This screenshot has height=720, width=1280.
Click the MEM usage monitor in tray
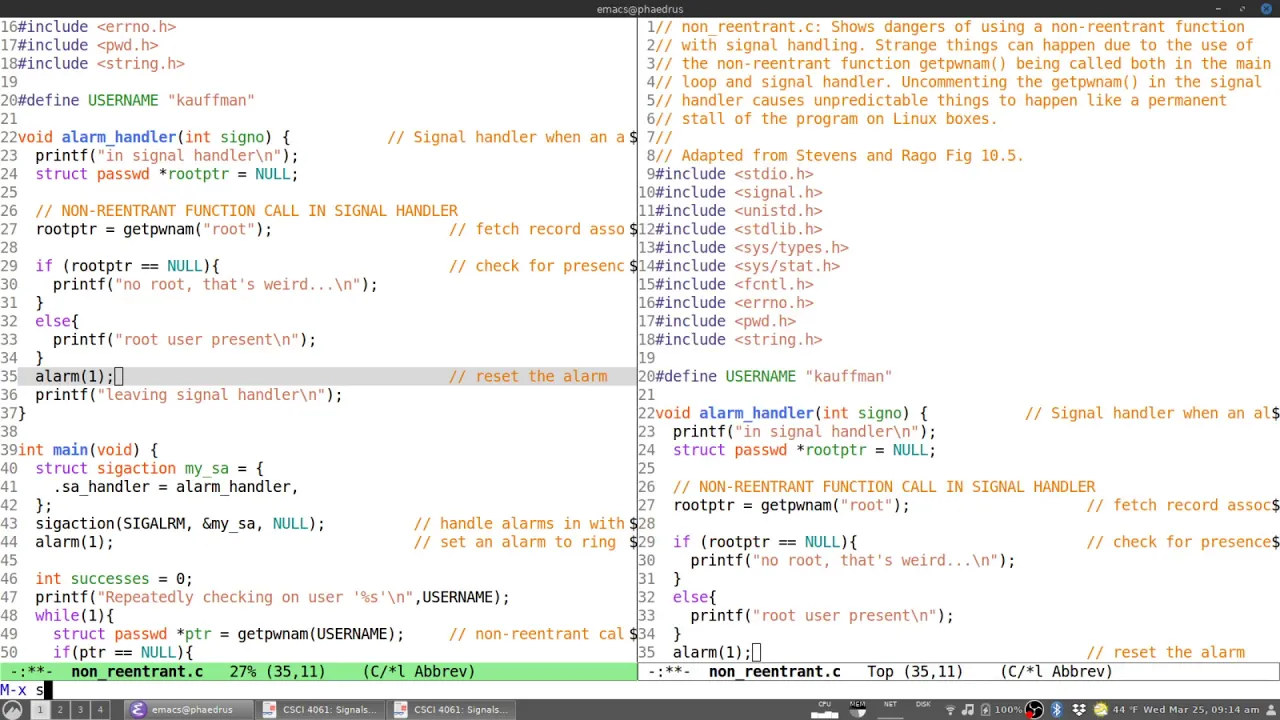(857, 709)
